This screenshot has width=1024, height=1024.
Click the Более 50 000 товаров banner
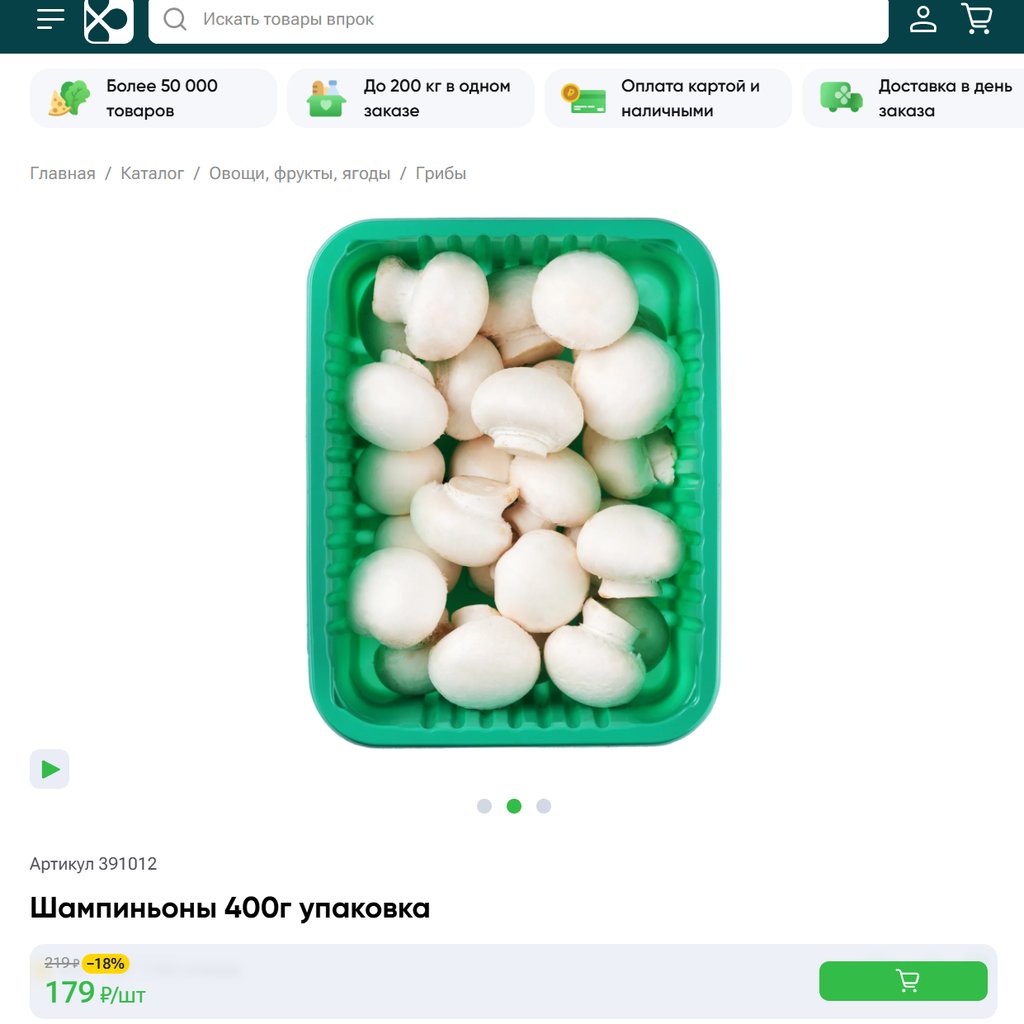[153, 98]
